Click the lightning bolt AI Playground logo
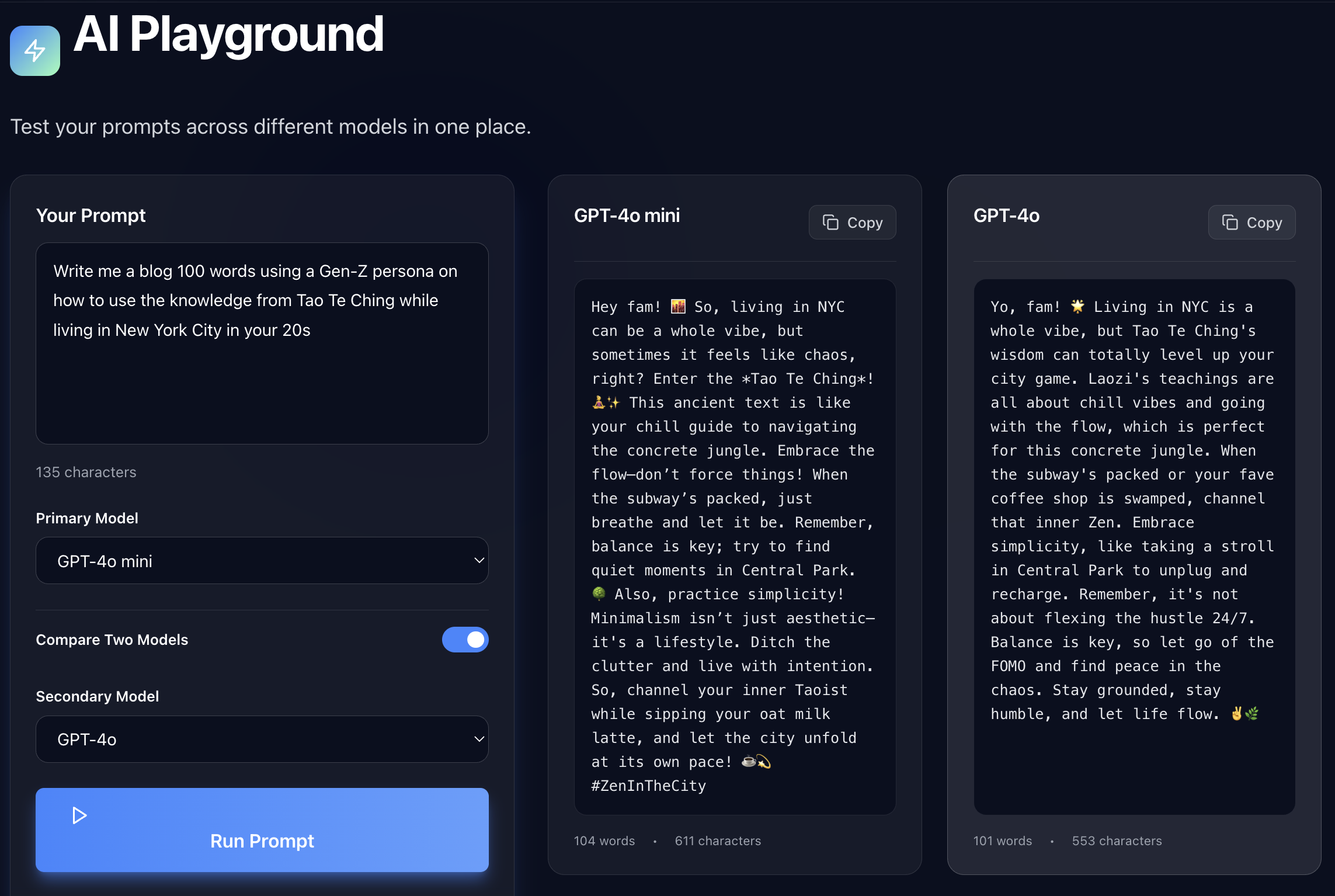 point(35,51)
